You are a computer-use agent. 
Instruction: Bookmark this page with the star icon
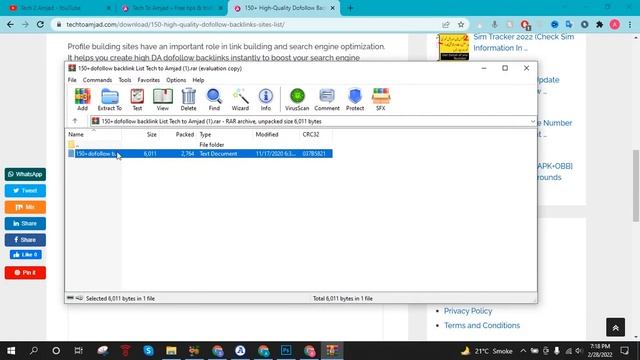point(461,24)
